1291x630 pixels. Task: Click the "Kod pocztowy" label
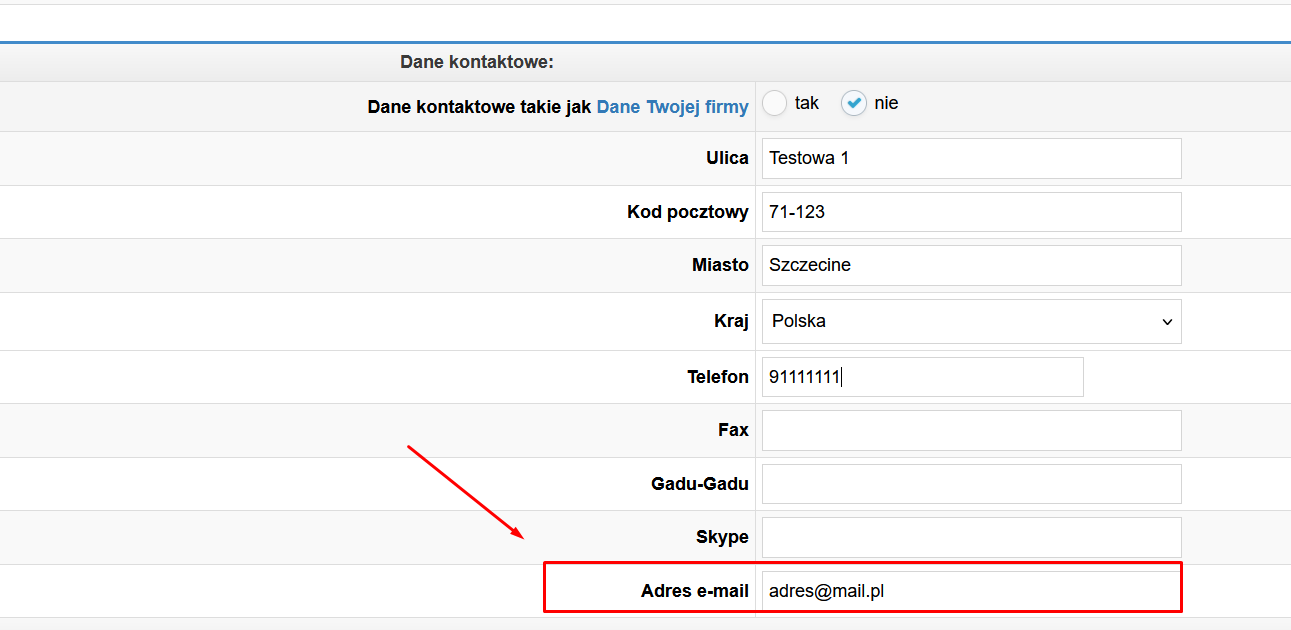click(x=688, y=212)
